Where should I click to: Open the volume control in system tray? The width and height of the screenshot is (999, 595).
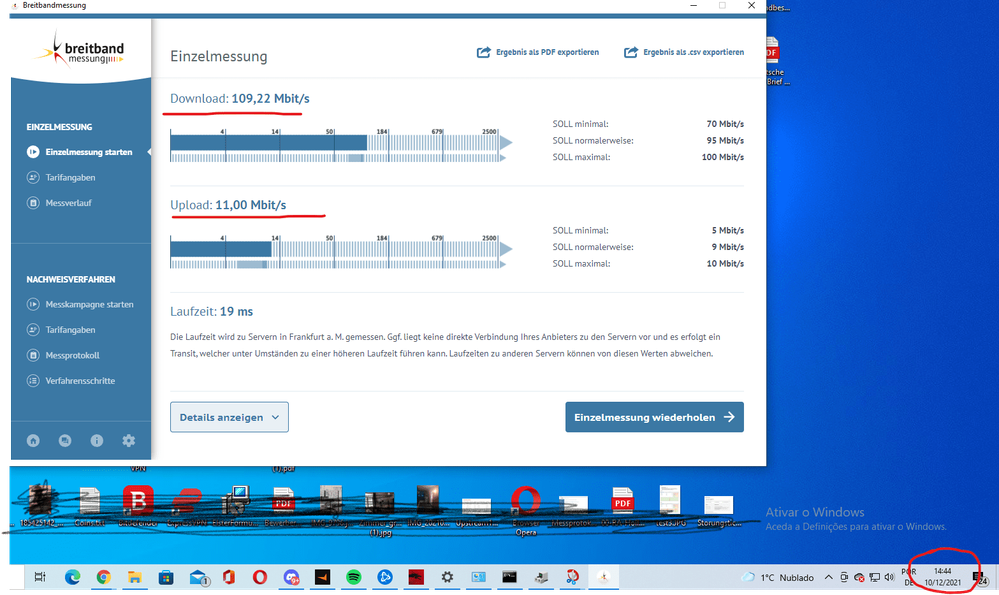click(x=889, y=578)
